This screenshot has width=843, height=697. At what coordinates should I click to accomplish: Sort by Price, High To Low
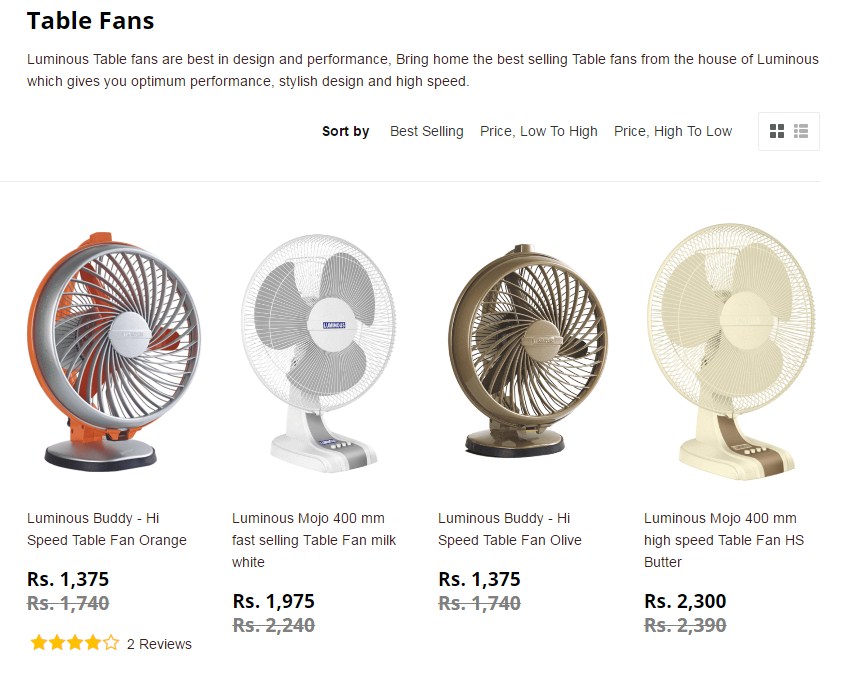tap(672, 131)
